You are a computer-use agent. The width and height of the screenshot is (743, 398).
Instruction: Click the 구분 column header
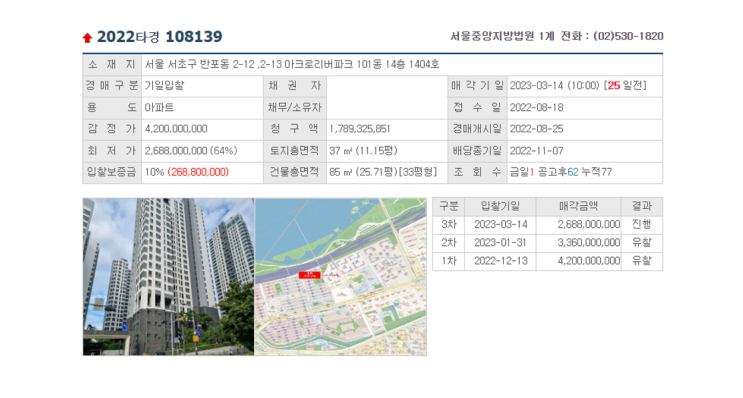(449, 206)
